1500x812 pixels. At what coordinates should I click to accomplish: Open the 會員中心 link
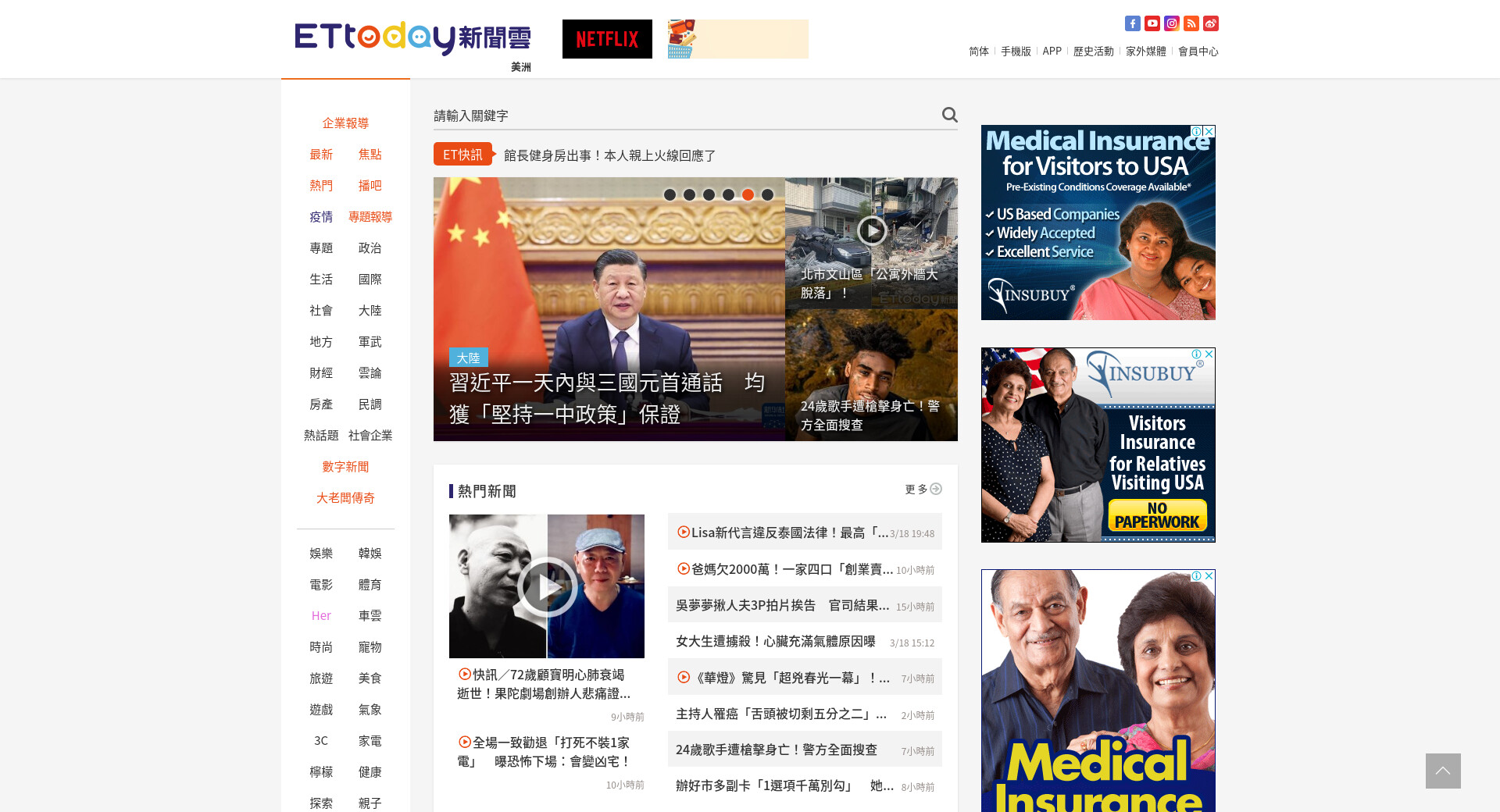coord(1198,51)
